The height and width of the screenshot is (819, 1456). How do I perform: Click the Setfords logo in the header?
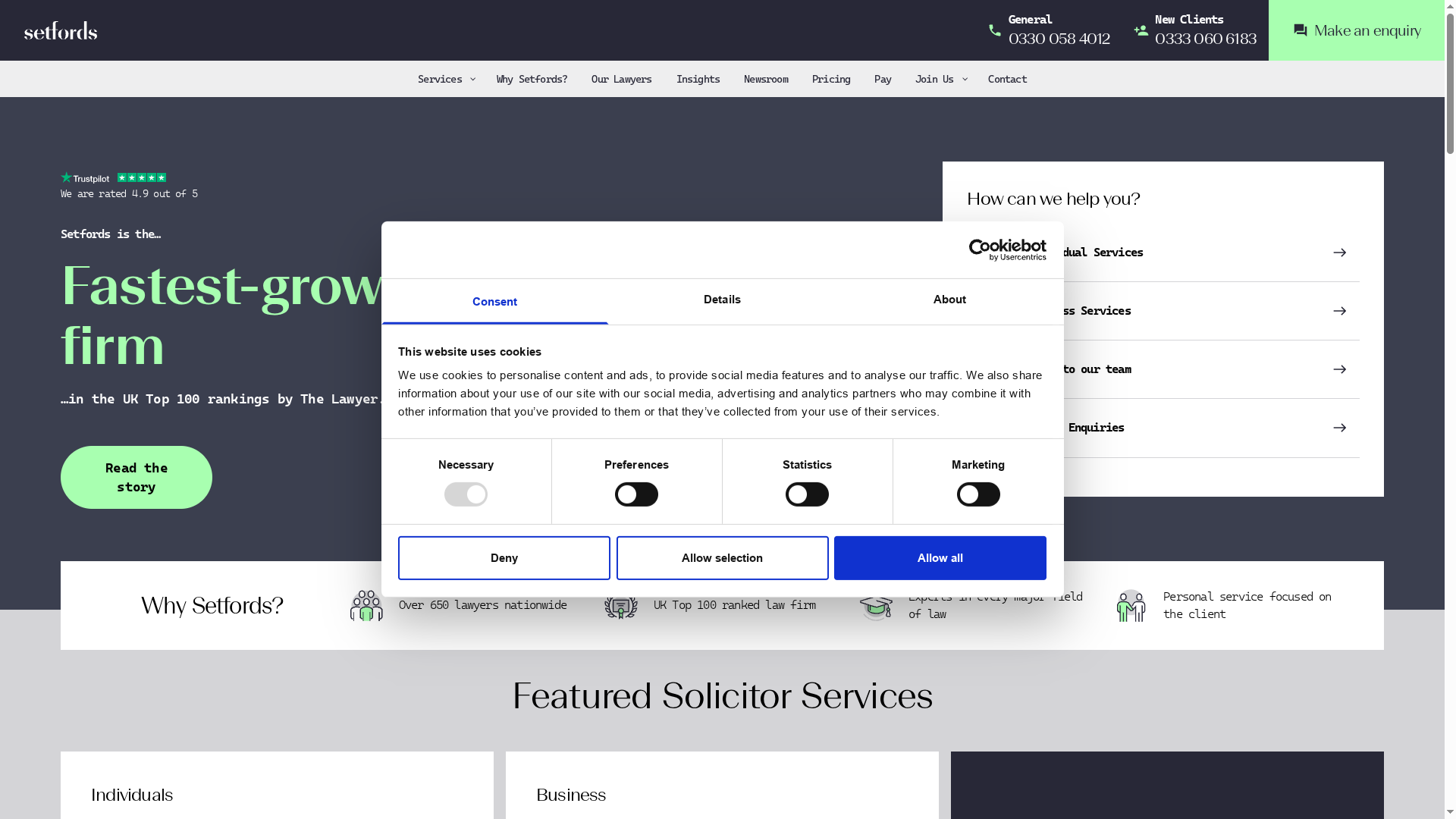60,30
